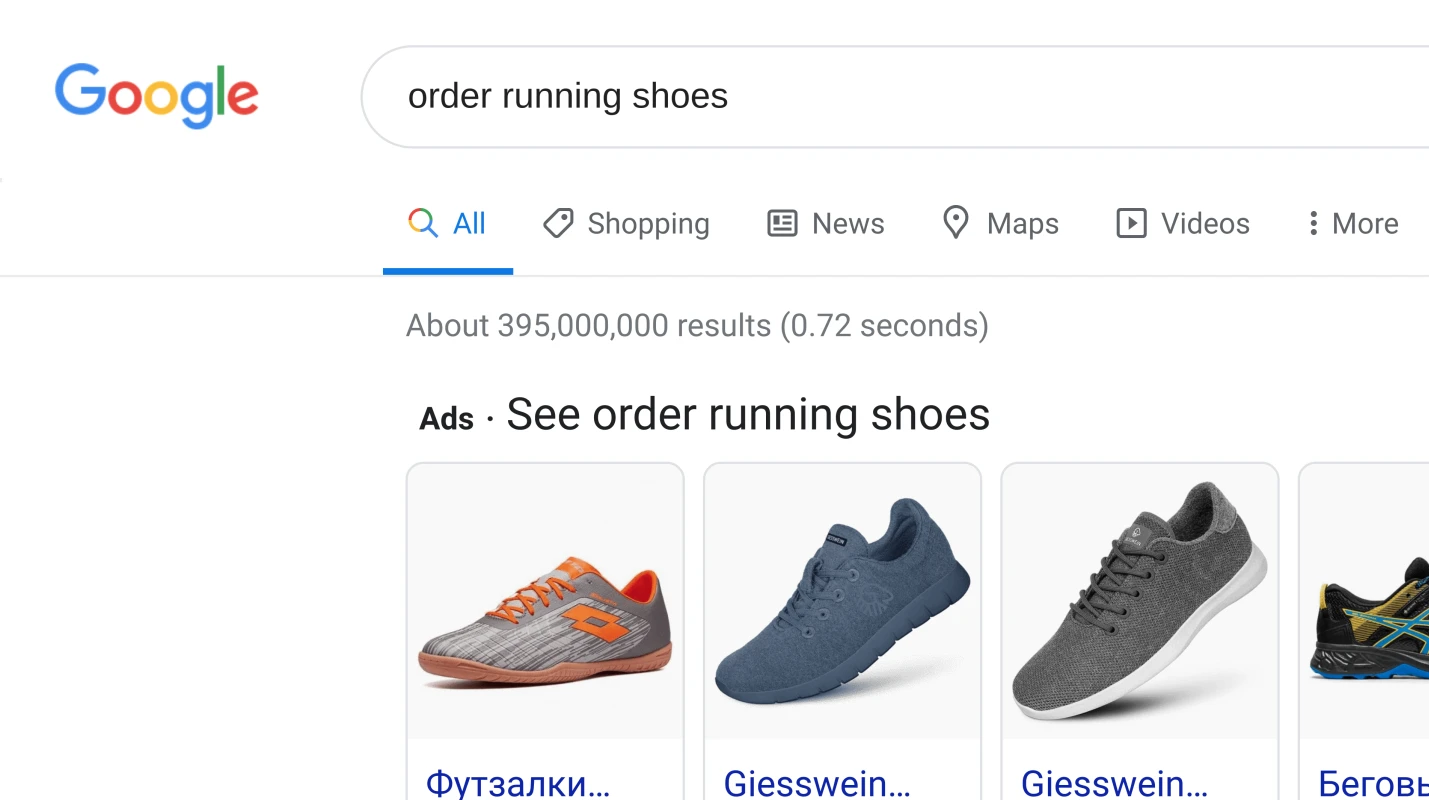Click the price-tag icon beside Shopping
This screenshot has height=800, width=1429.
point(558,223)
